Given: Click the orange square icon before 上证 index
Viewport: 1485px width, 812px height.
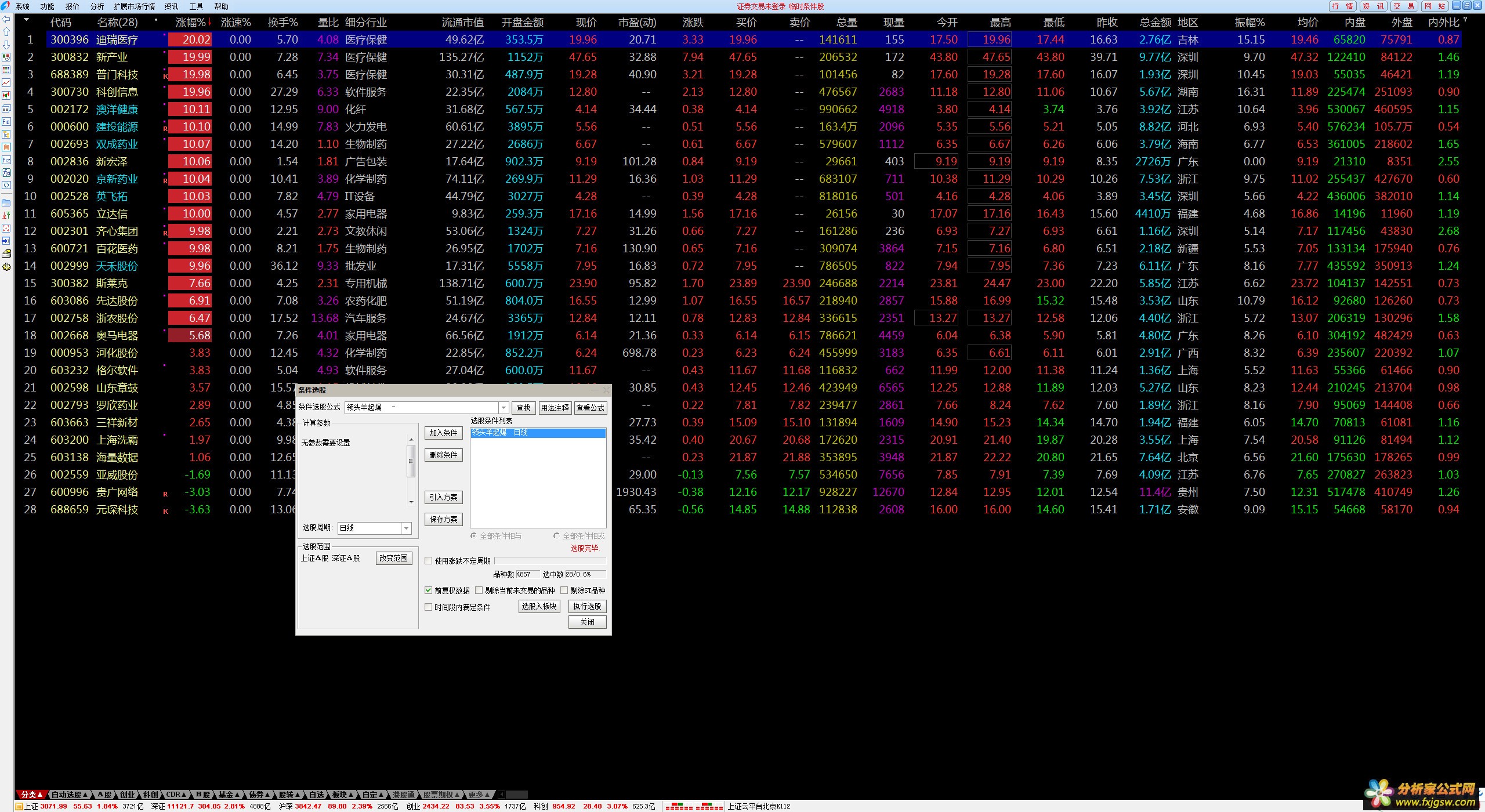Looking at the screenshot, I should (19, 806).
